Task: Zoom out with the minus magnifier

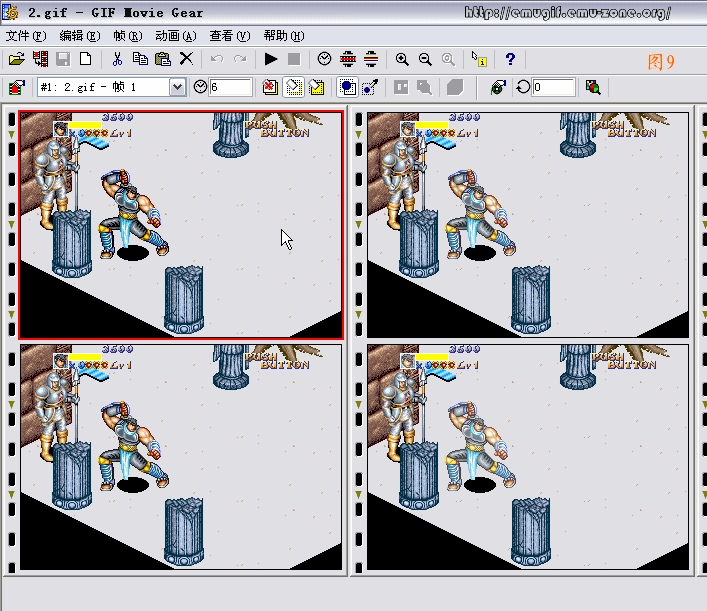Action: (x=425, y=59)
